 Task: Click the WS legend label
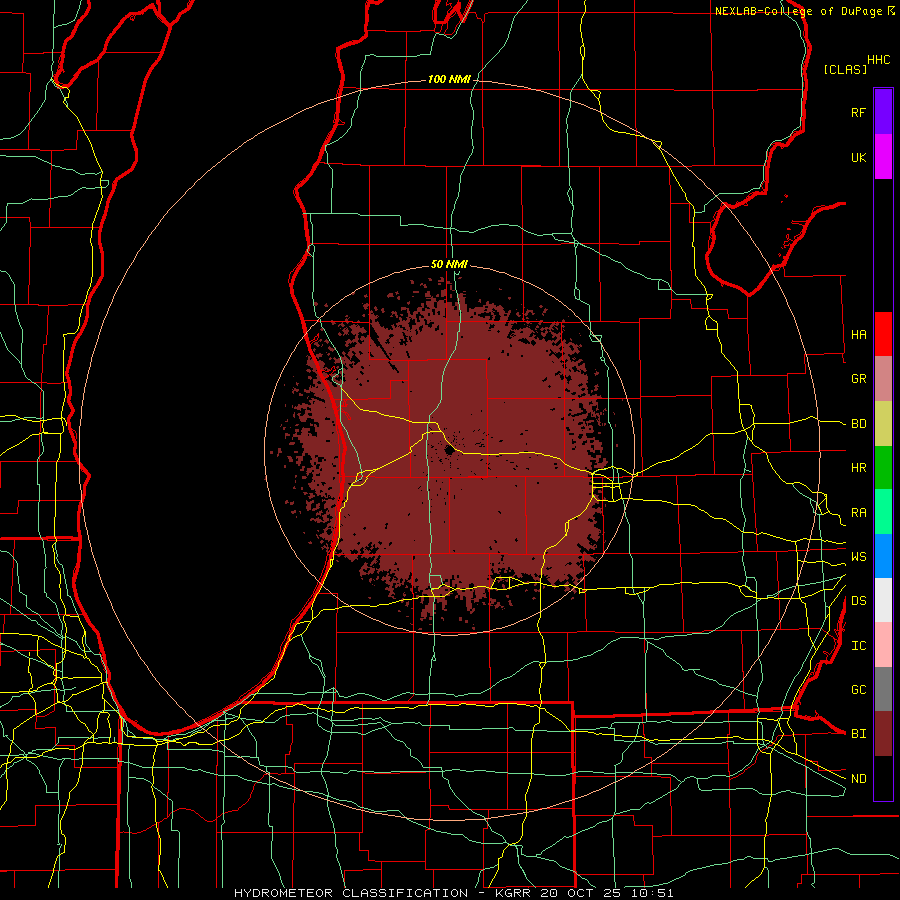tap(858, 557)
